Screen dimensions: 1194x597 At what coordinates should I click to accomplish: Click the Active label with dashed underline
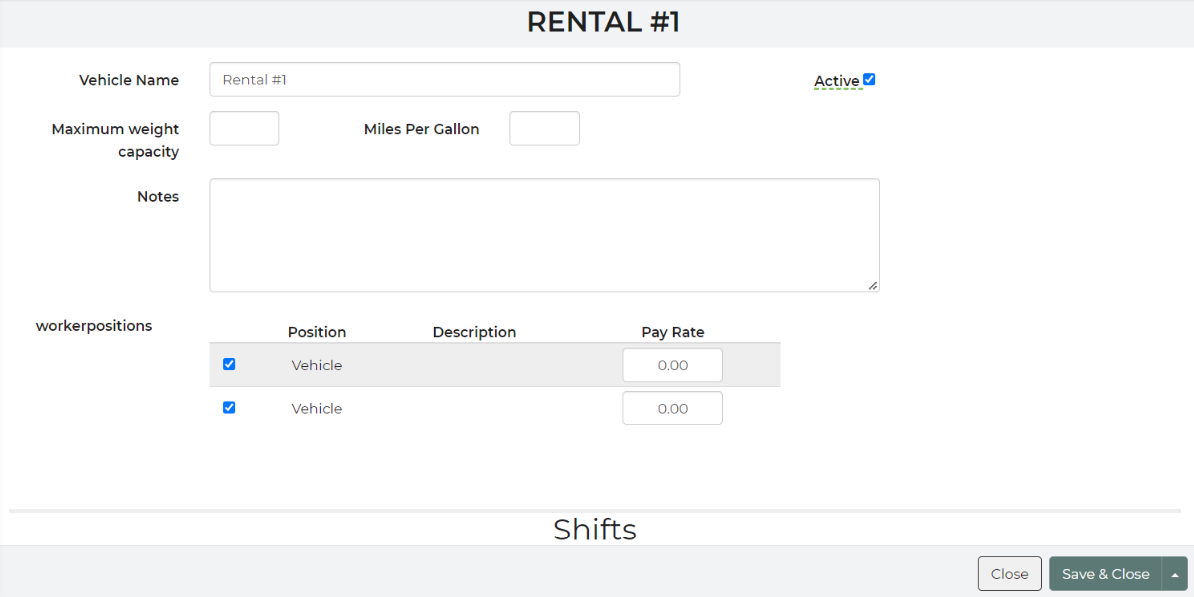837,81
